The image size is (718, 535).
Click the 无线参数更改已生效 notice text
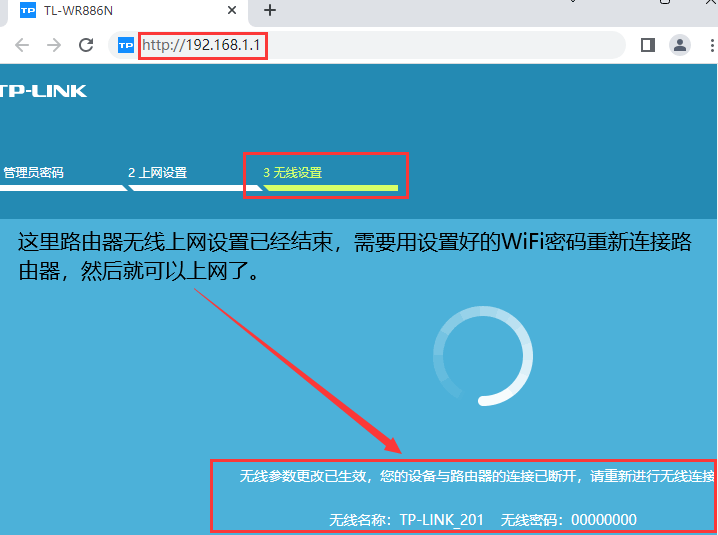tap(476, 476)
